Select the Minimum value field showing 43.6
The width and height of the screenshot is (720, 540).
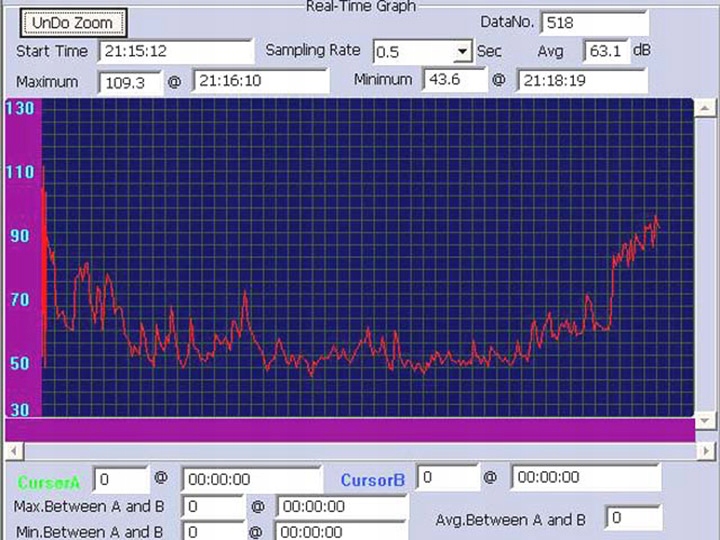pyautogui.click(x=454, y=80)
